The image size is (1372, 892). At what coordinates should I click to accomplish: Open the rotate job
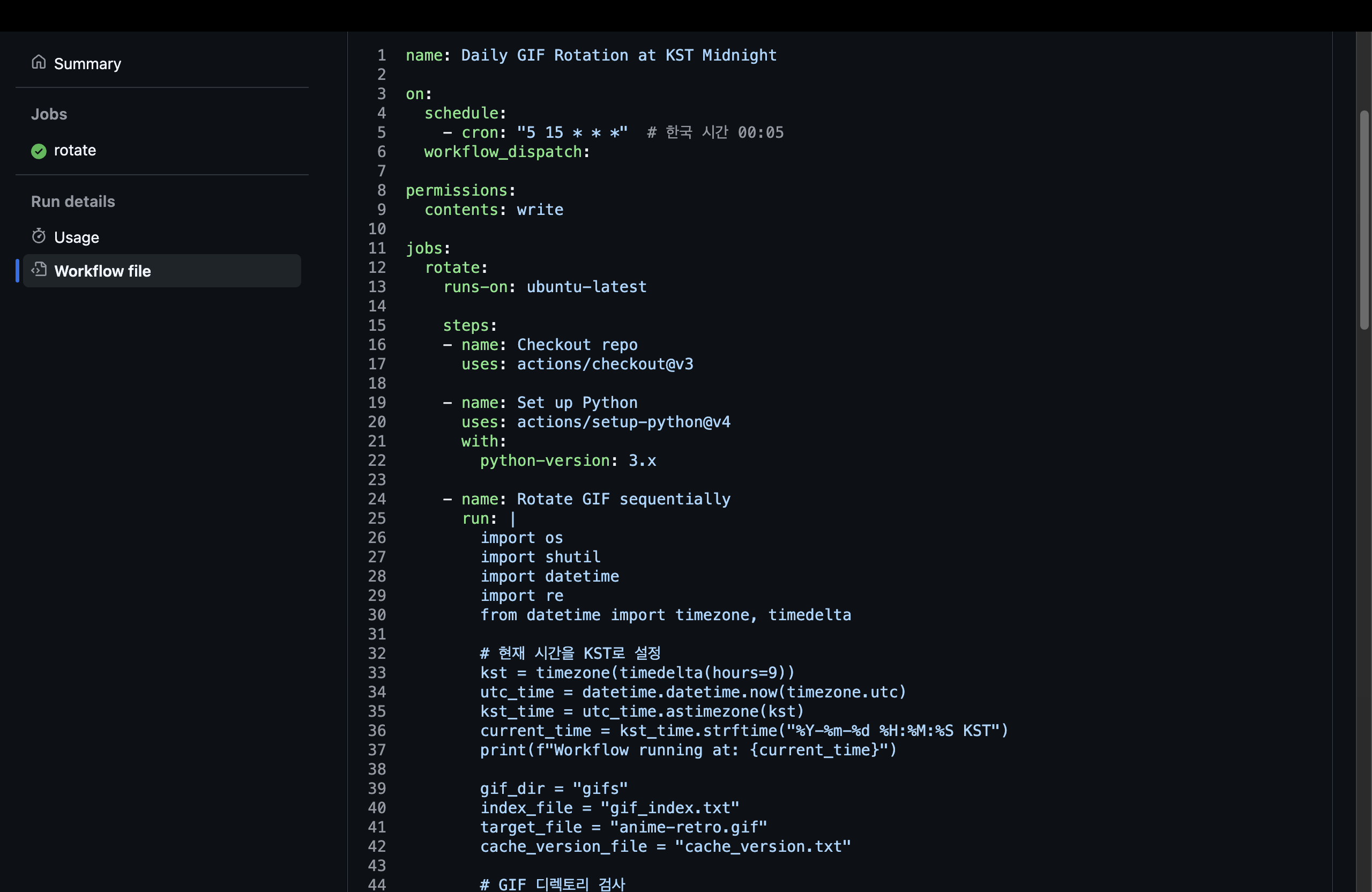tap(75, 151)
